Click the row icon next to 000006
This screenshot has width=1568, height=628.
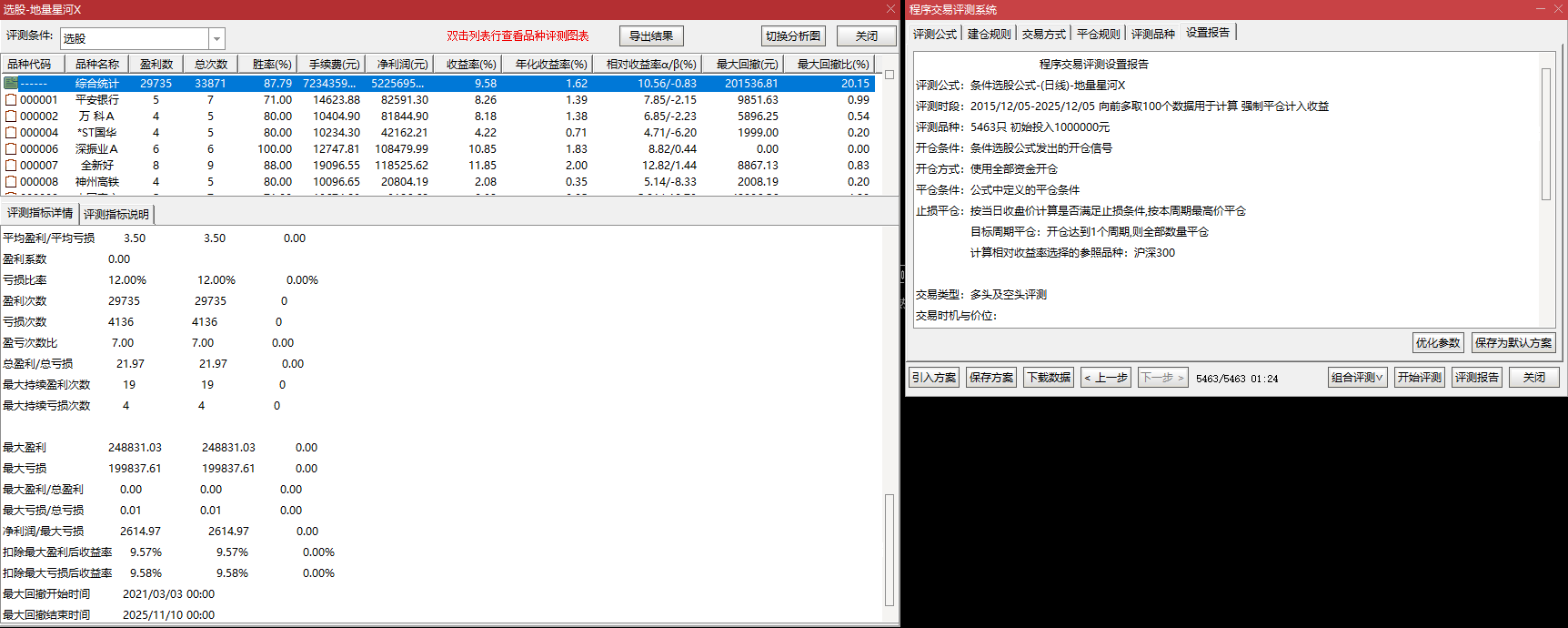[11, 149]
